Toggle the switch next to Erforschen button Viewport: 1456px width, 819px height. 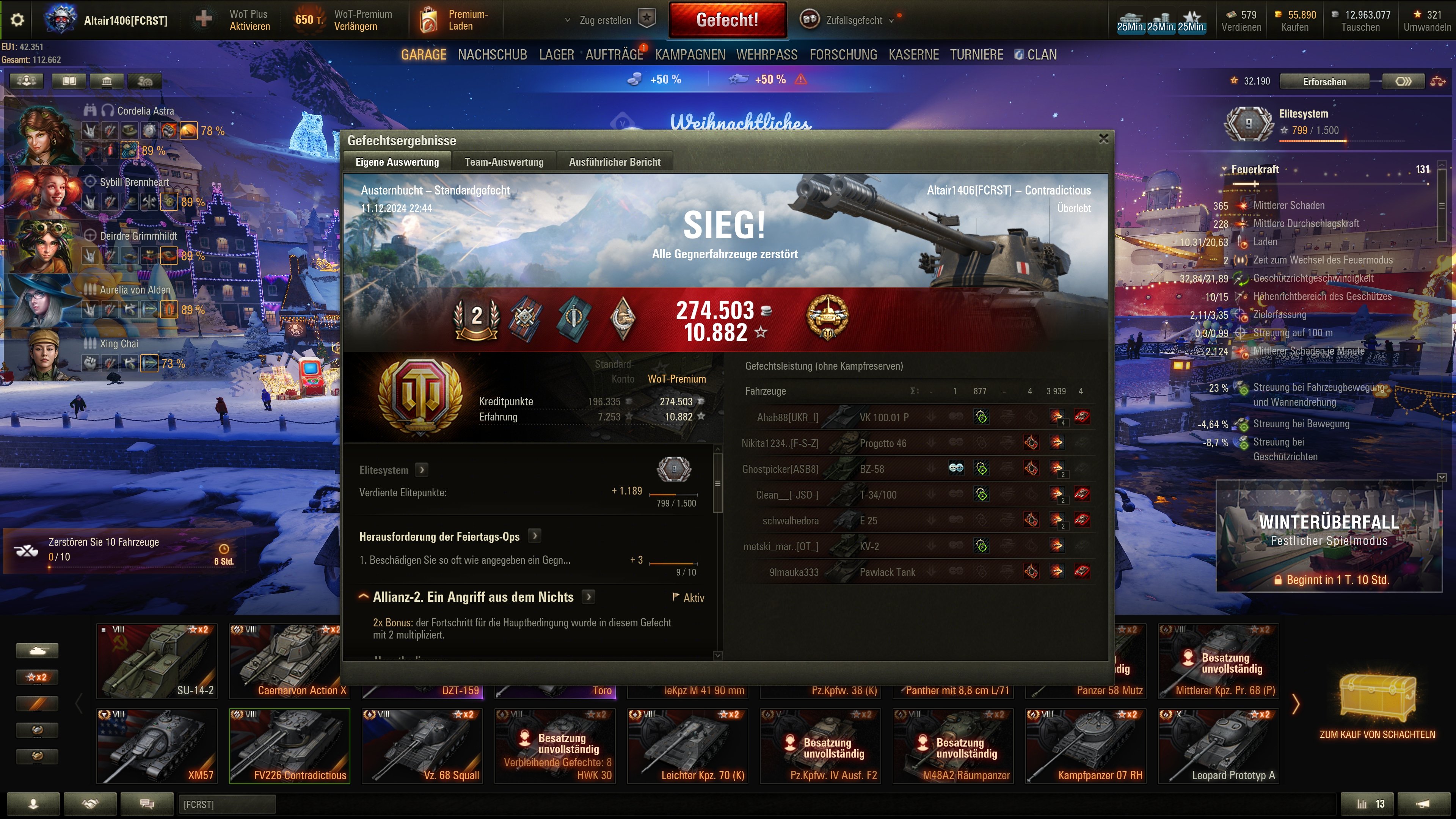[x=1403, y=82]
